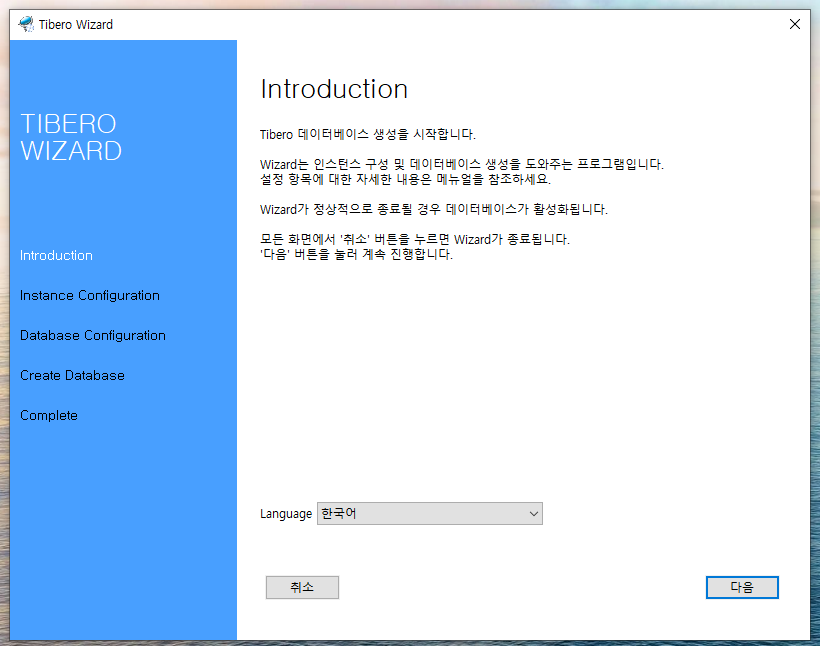The height and width of the screenshot is (646, 820).
Task: Click the line "'다음' 버튼을 눌러 계속 진행합니다."
Action: pos(356,255)
